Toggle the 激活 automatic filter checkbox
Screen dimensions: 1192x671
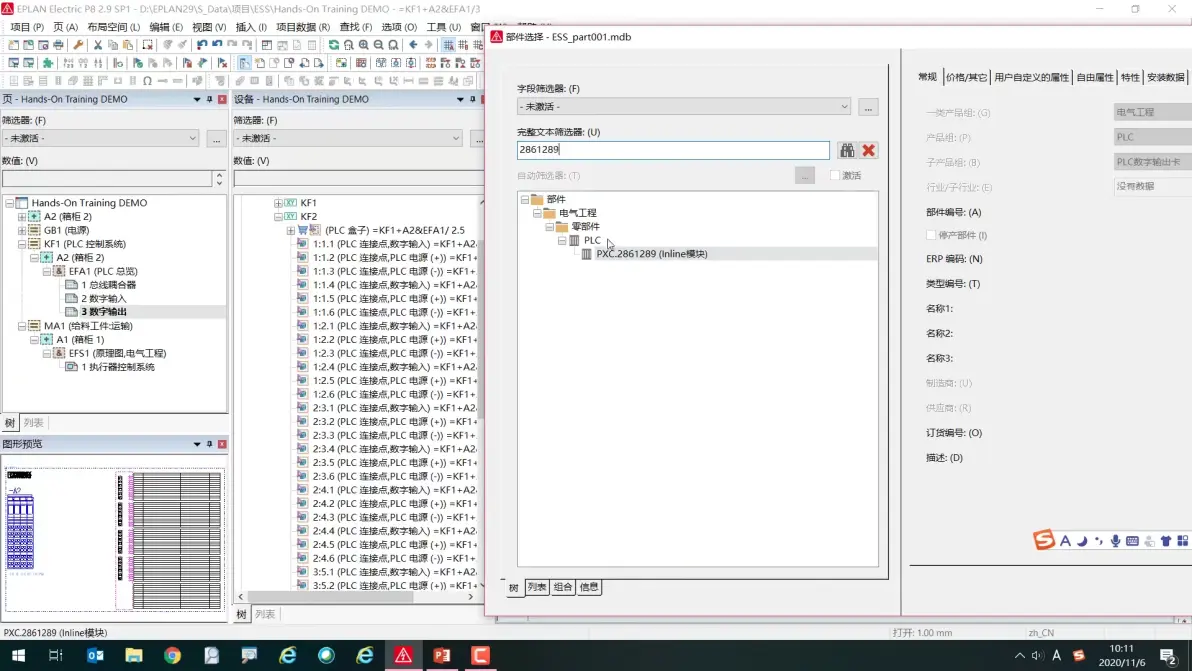pos(835,176)
